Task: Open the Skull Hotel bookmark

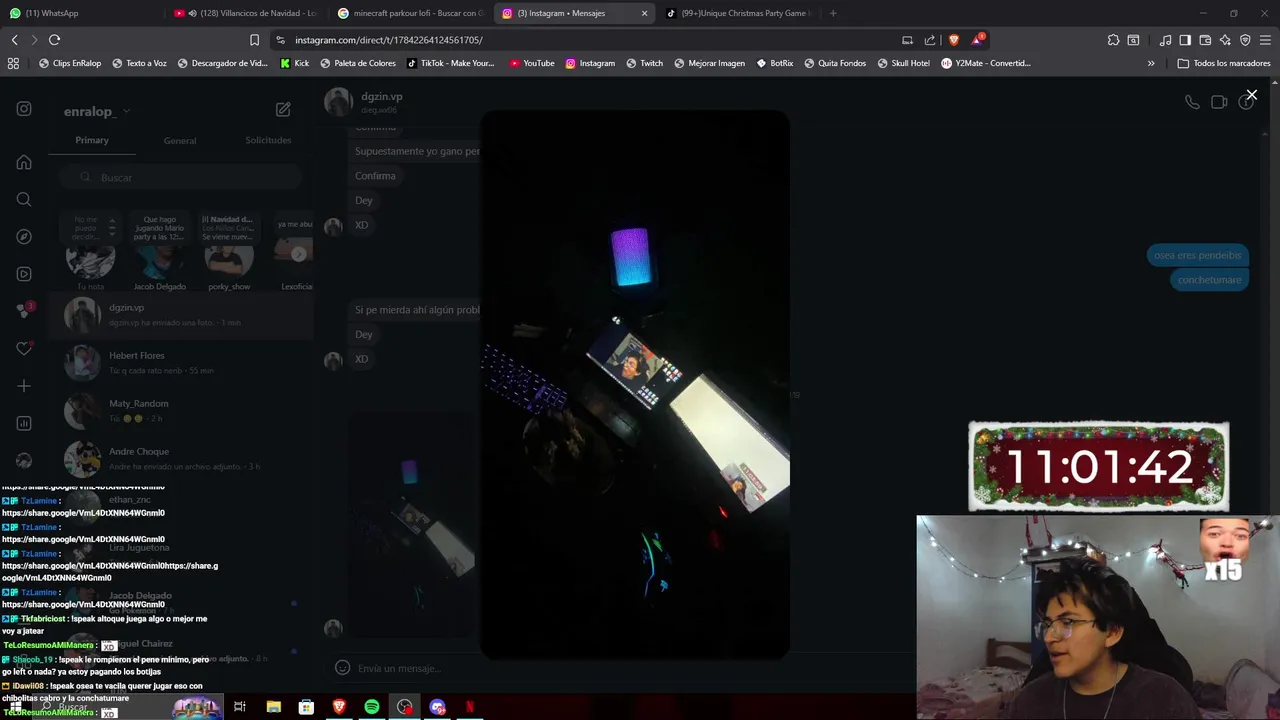Action: click(903, 63)
